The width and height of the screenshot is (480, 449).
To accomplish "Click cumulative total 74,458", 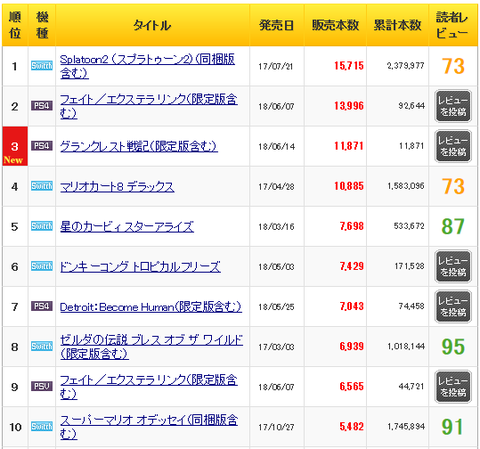I will (412, 306).
